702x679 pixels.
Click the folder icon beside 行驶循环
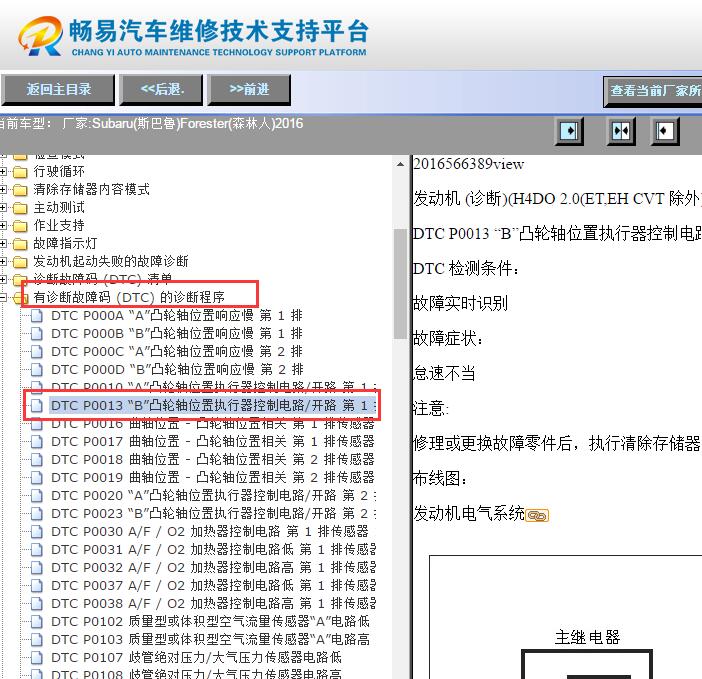coord(20,172)
